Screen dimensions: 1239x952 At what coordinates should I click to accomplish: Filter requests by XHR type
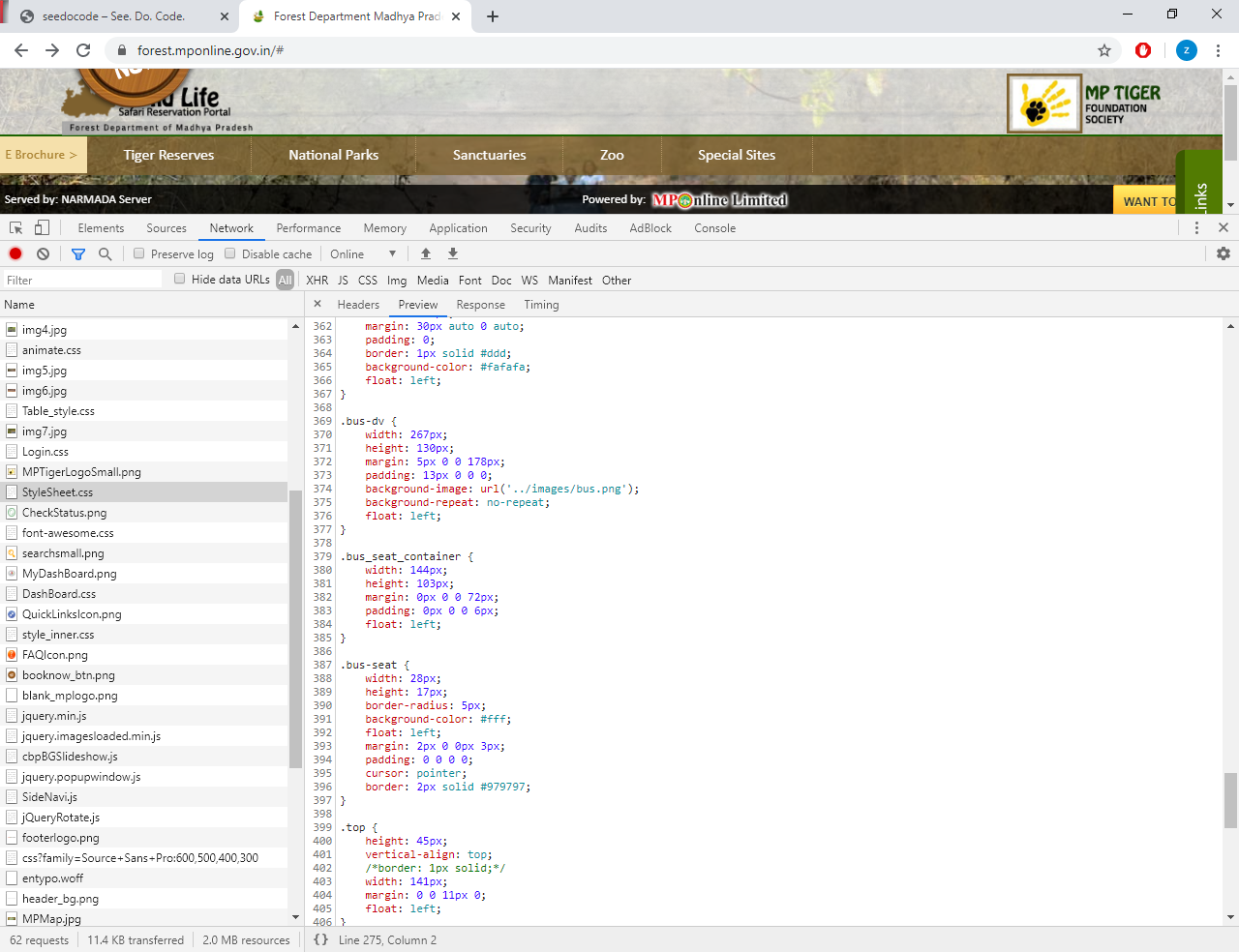tap(317, 281)
